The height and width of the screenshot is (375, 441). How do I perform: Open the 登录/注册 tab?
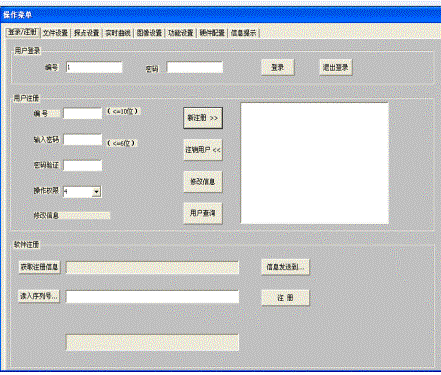tap(23, 32)
